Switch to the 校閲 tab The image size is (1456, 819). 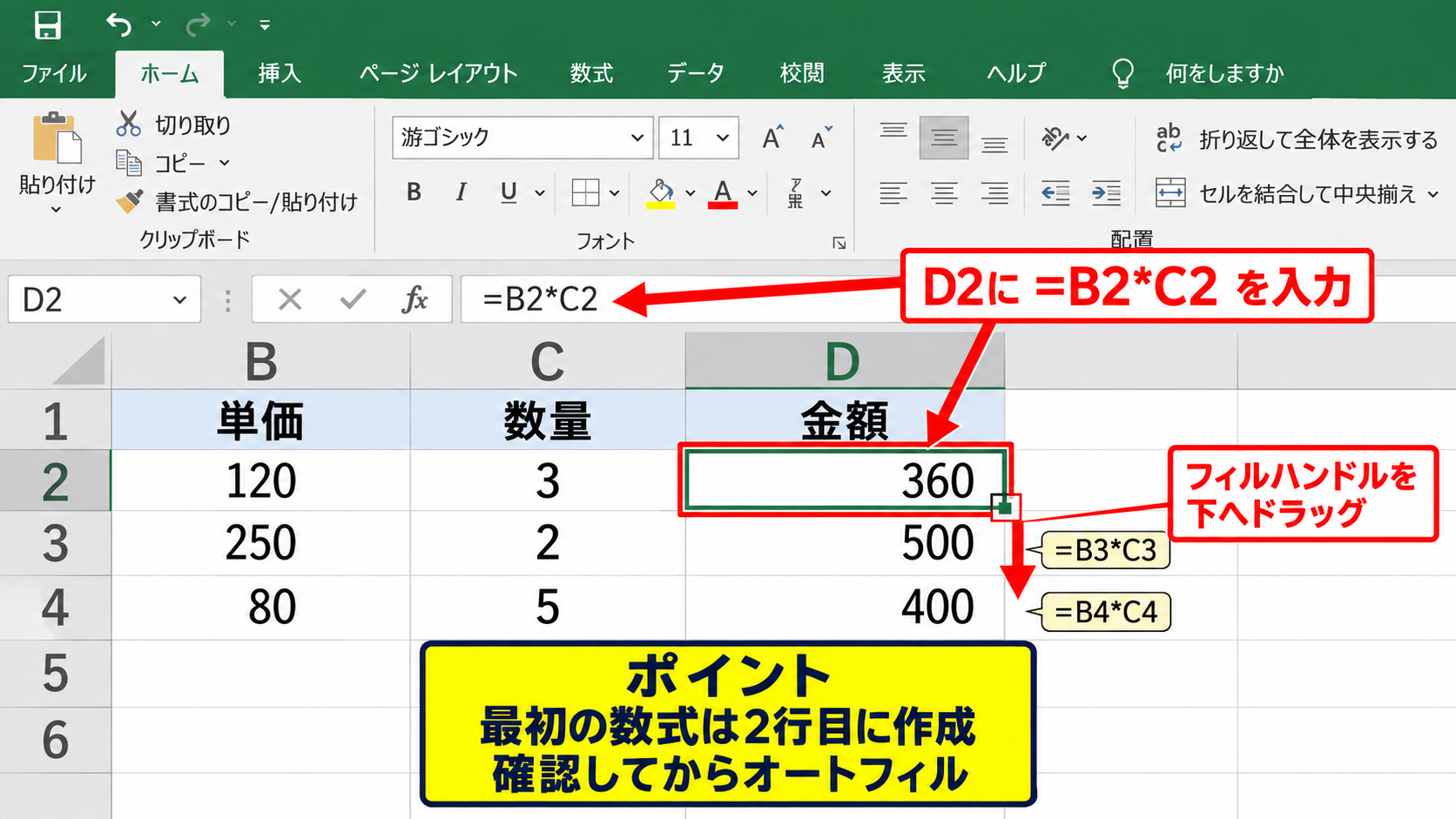tap(802, 73)
